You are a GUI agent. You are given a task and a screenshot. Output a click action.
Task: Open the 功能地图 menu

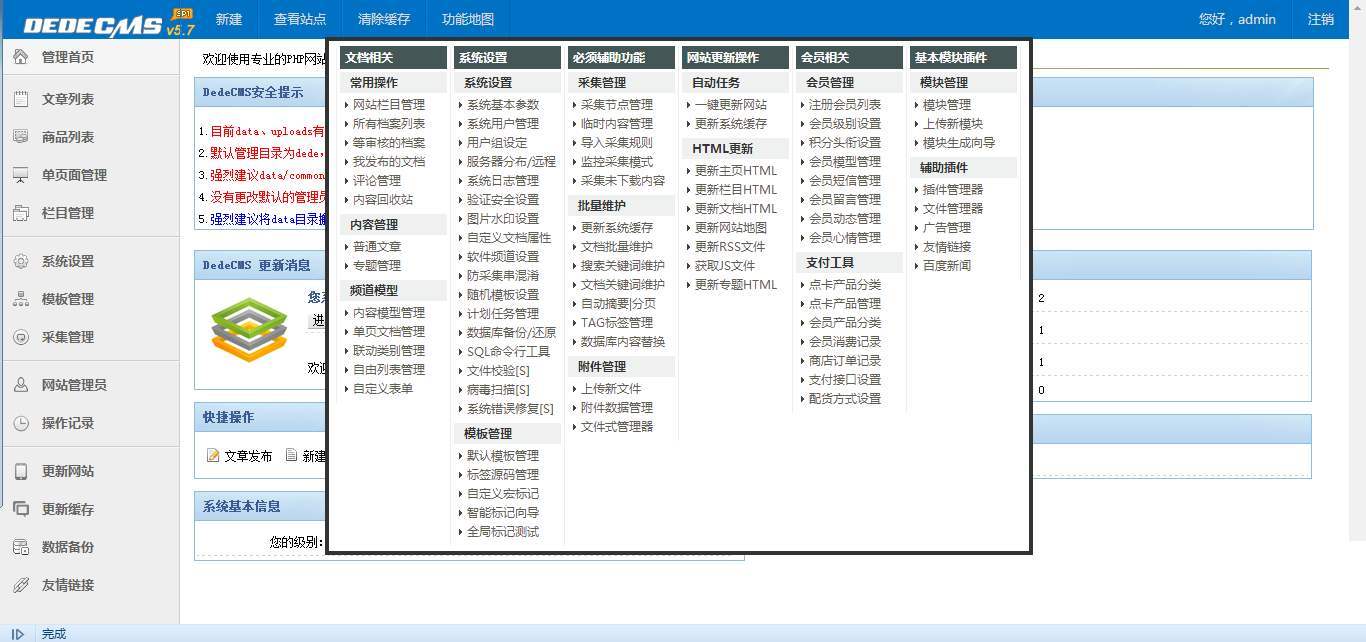(468, 18)
